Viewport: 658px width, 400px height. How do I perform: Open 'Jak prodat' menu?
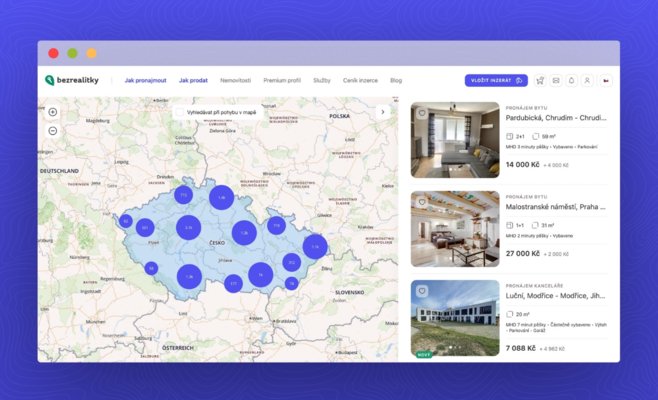tap(194, 80)
